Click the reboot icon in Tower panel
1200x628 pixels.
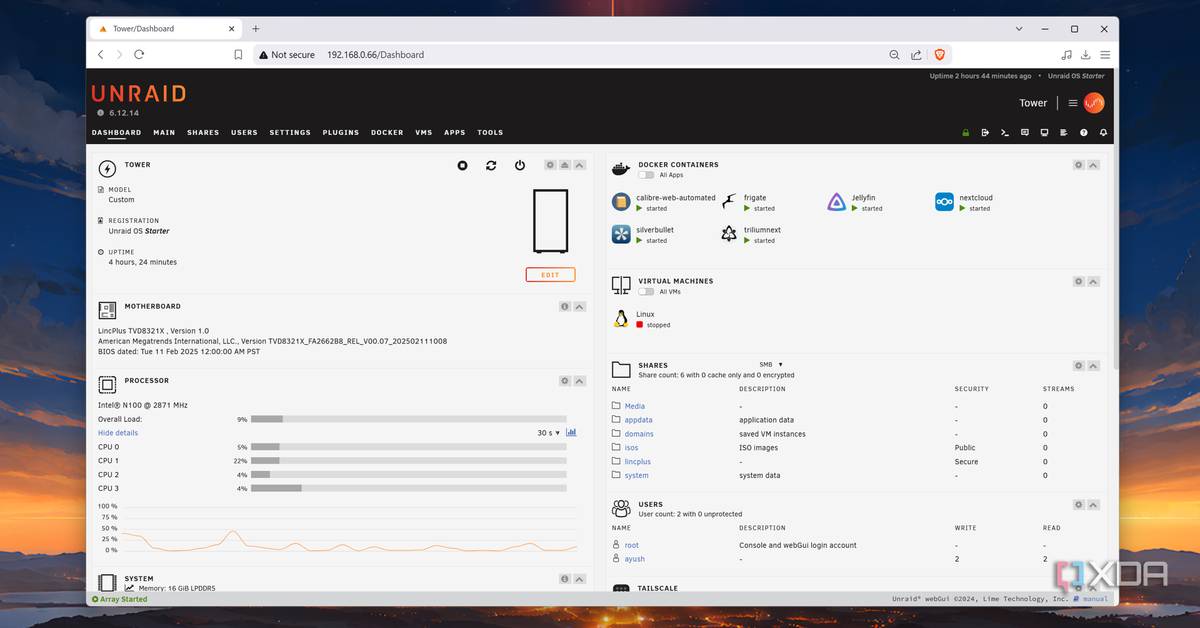[x=491, y=165]
